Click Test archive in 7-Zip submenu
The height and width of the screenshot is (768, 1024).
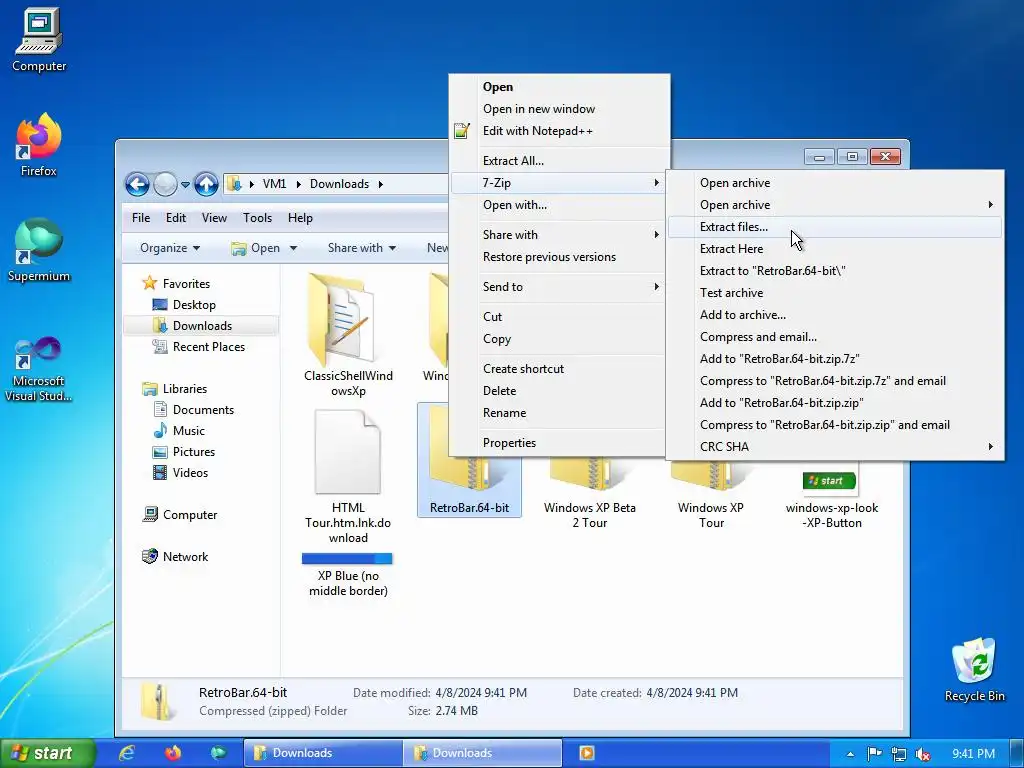point(835,293)
